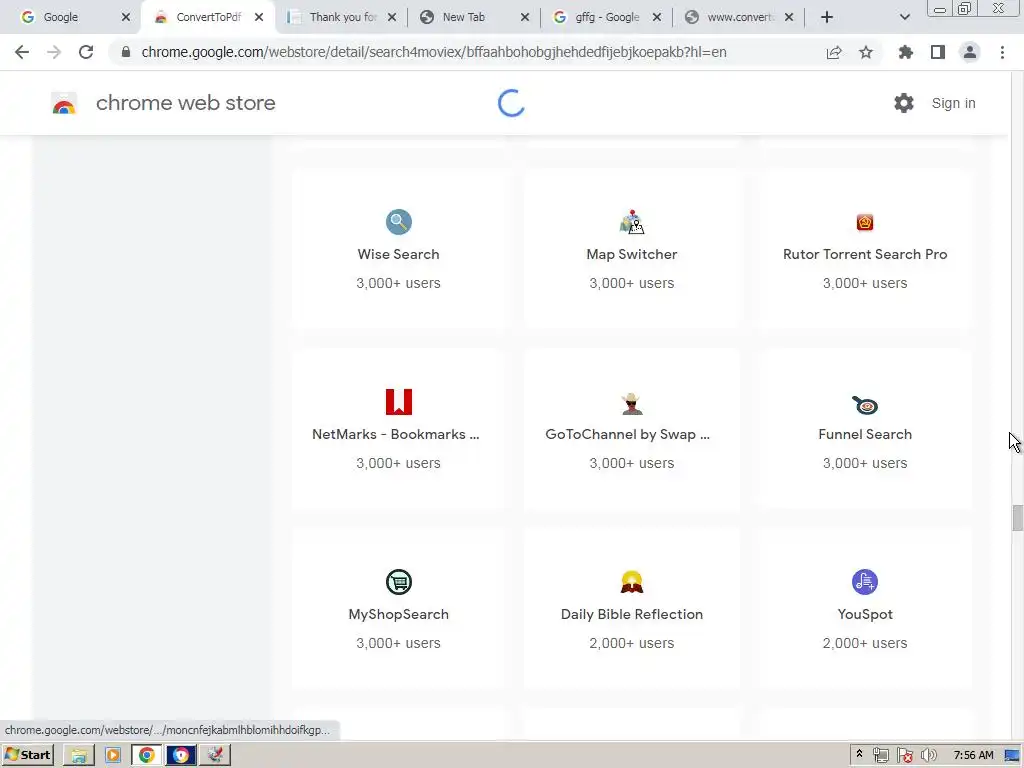Show hidden system tray icons

[859, 754]
